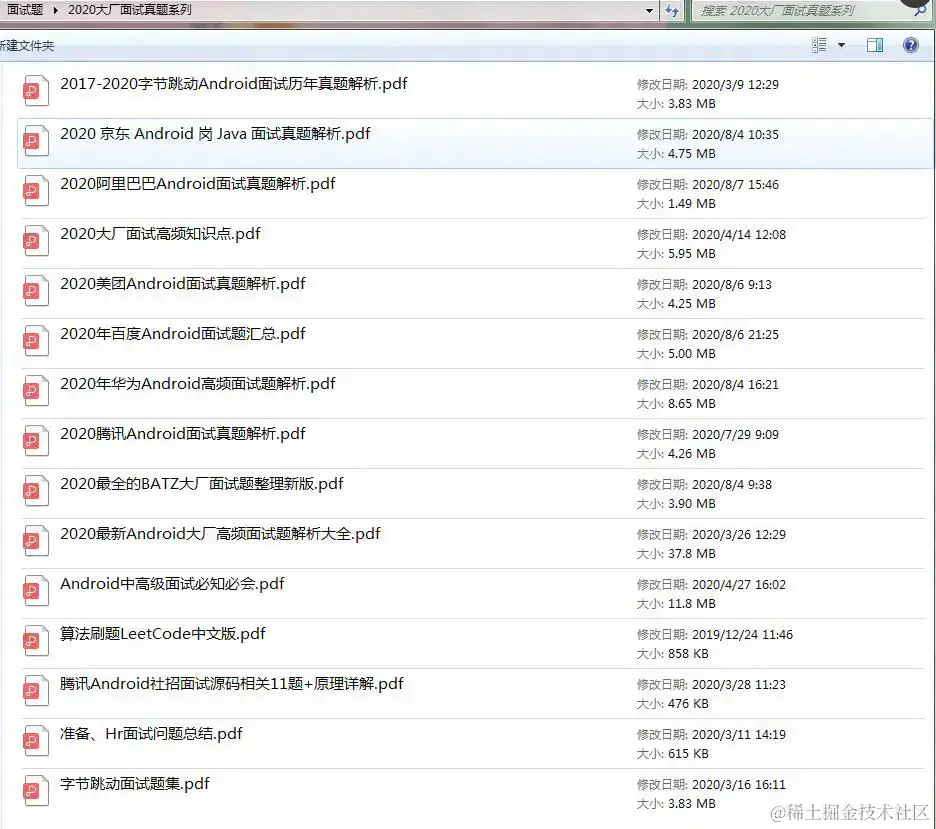Click PDF icon of 2020美团Android面试真题解析.pdf
Screen dimensions: 936x829
(35, 291)
